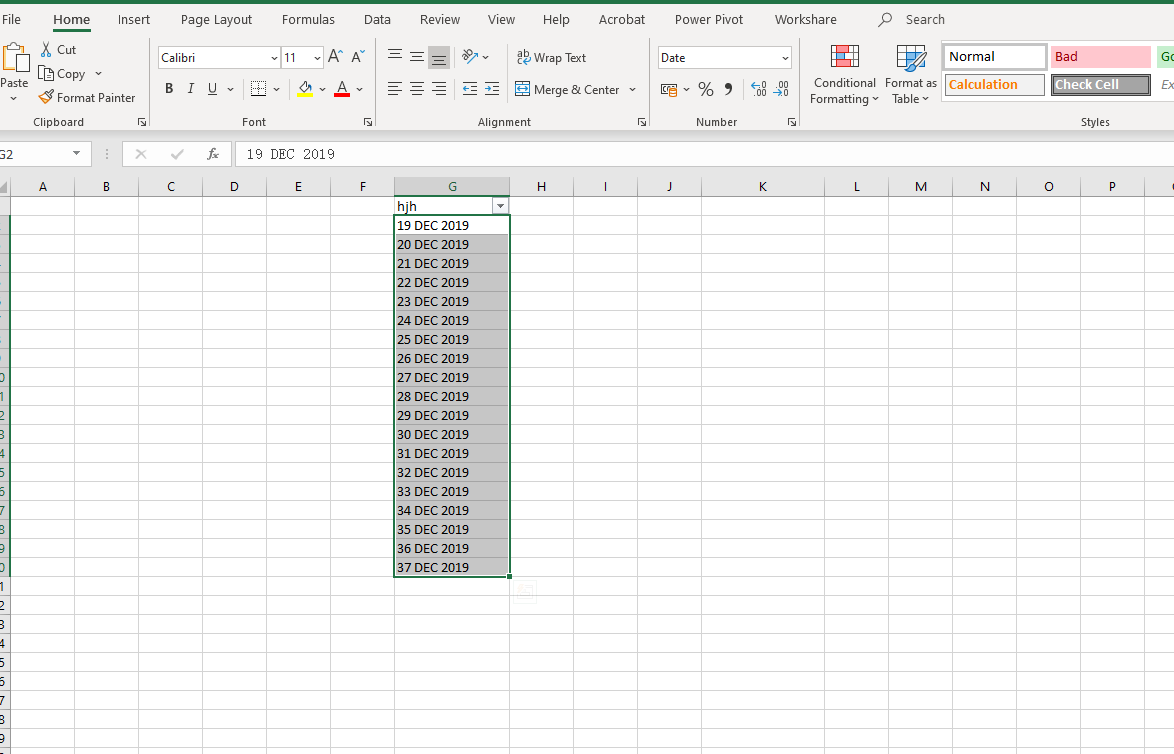Image resolution: width=1174 pixels, height=754 pixels.
Task: Confirm formula bar entry with checkmark
Action: click(x=177, y=154)
